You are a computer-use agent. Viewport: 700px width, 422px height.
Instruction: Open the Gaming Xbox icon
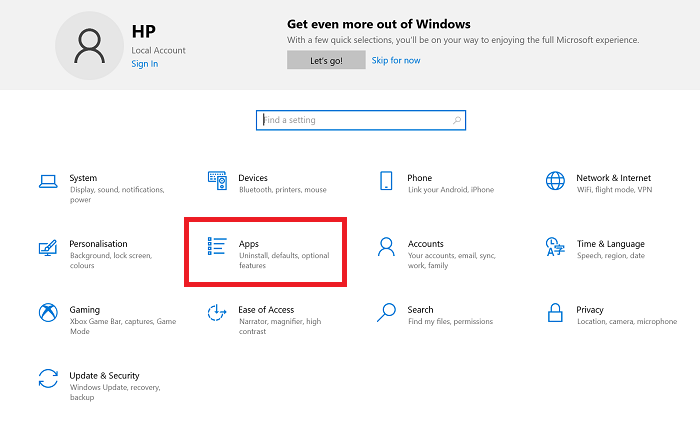pos(48,313)
